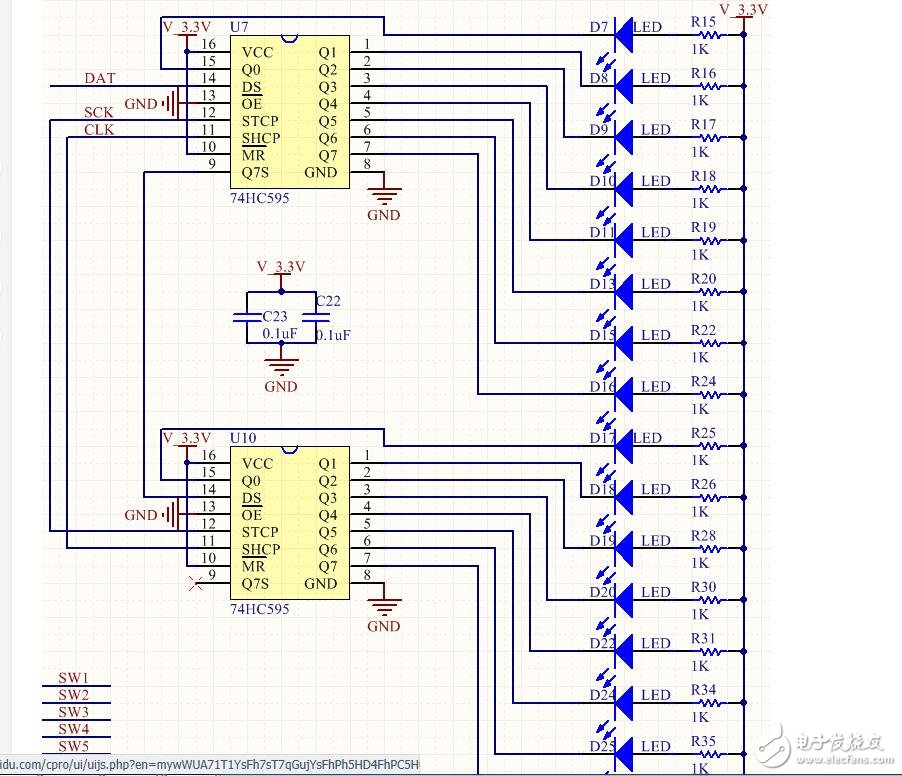Click the D7 LED symbol
This screenshot has width=902, height=776.
click(624, 34)
